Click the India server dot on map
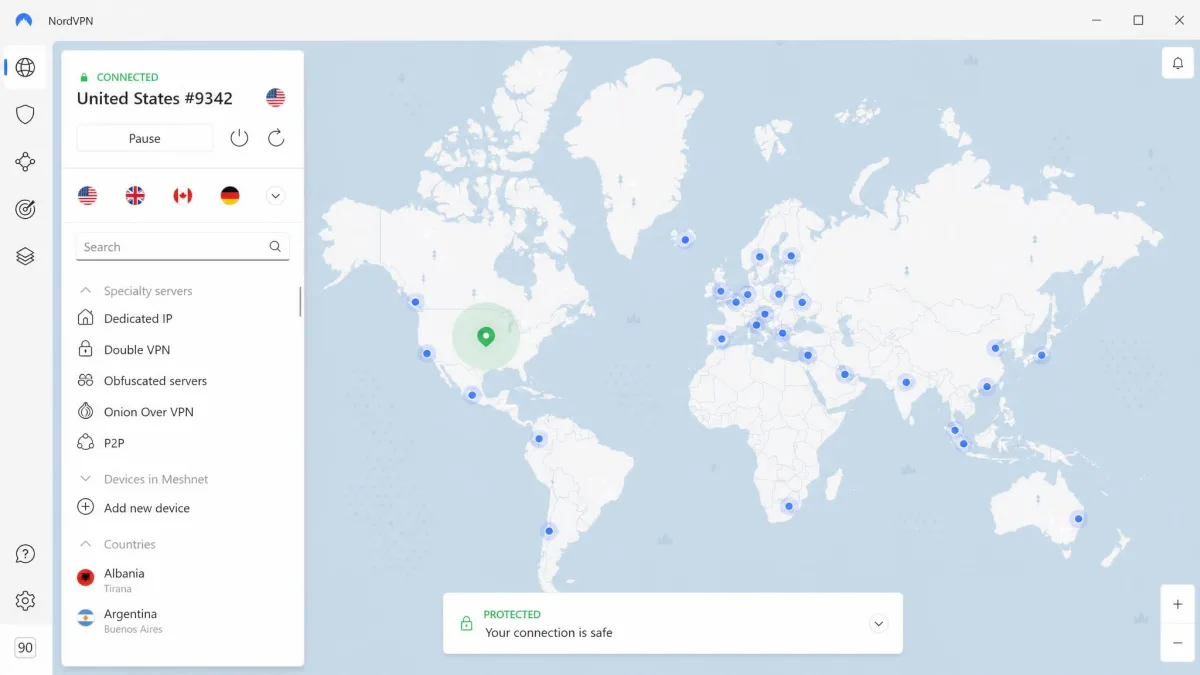Screen dimensions: 1200x675 pyautogui.click(x=906, y=382)
